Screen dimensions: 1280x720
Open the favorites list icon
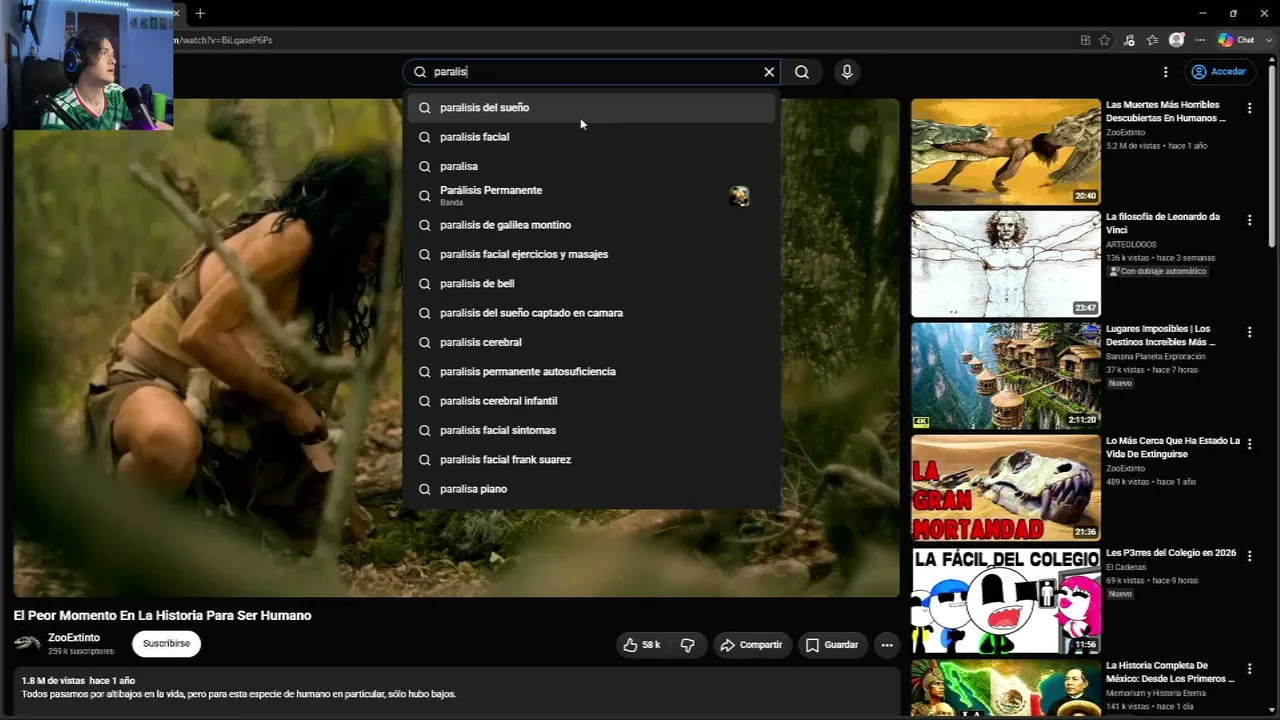coord(1152,40)
